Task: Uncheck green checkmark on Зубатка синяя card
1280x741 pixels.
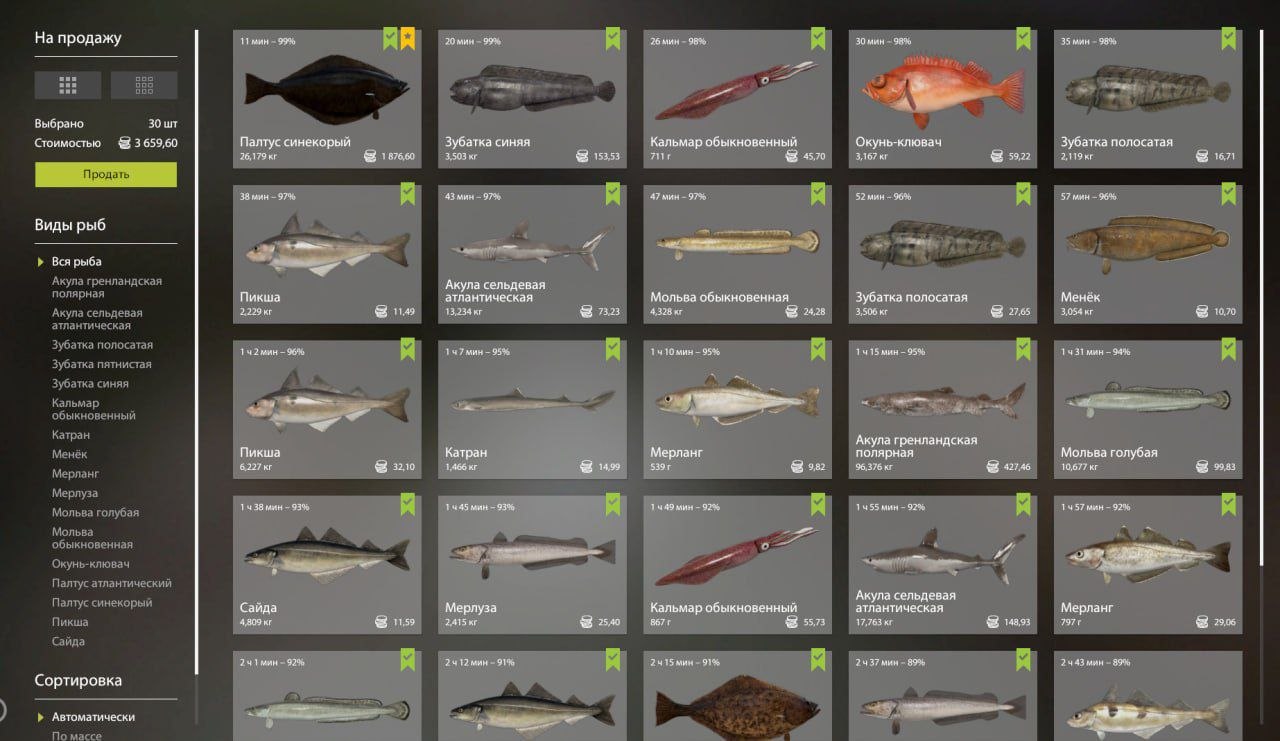Action: click(x=613, y=39)
